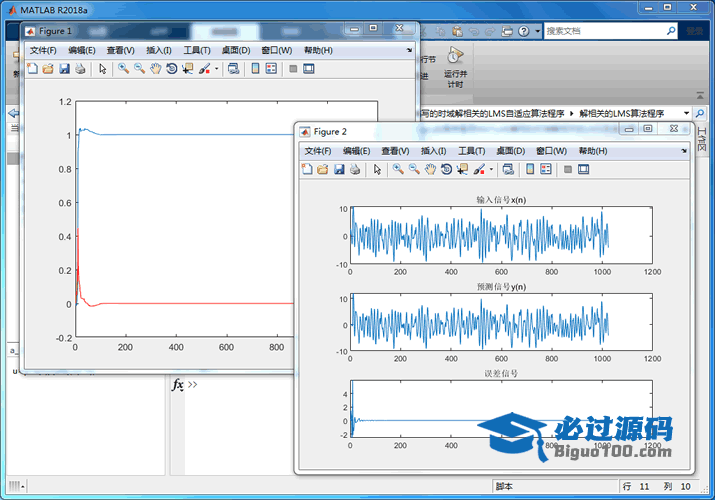Image resolution: width=715 pixels, height=500 pixels.
Task: Open 查看(V) menu in Figure 2
Action: point(395,151)
